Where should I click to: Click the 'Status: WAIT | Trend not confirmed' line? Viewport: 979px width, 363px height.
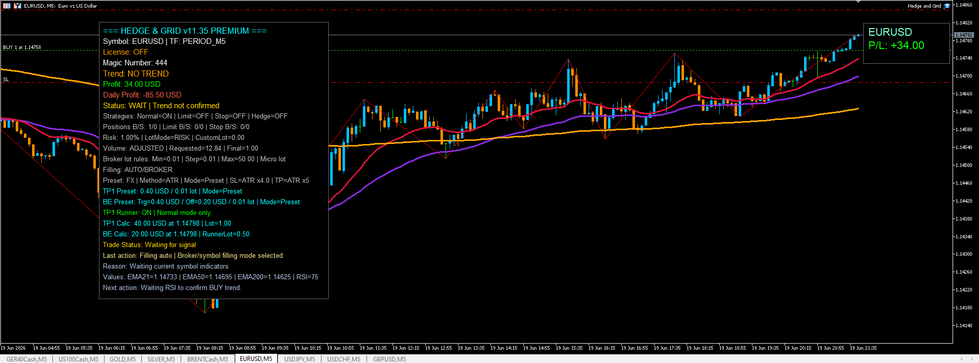[x=161, y=106]
